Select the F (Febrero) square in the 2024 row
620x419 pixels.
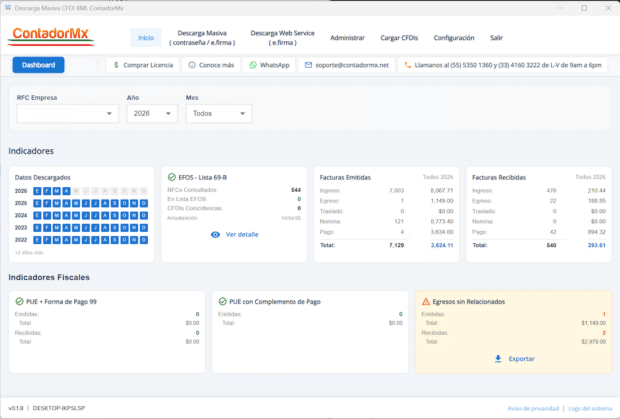(x=47, y=215)
